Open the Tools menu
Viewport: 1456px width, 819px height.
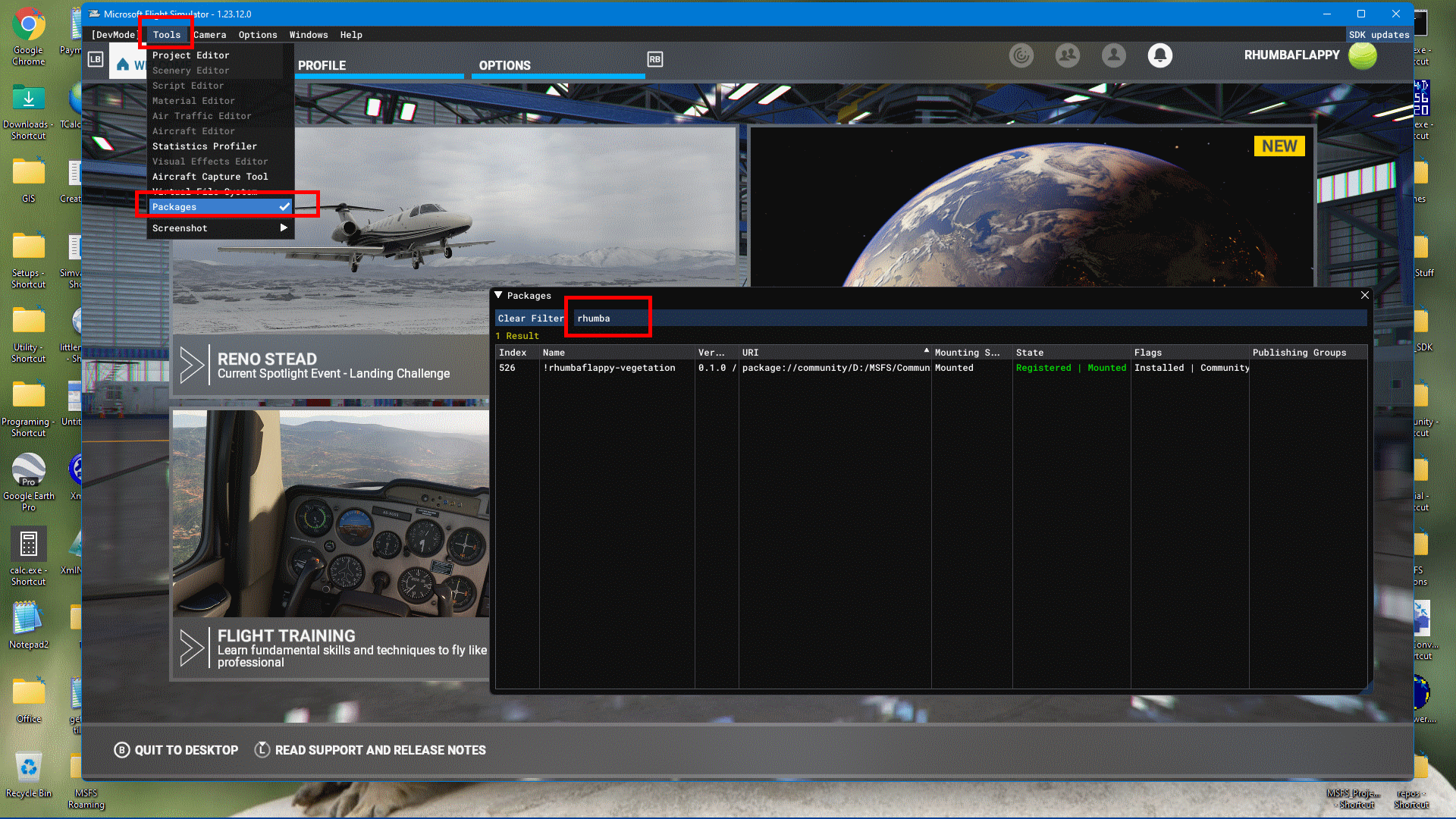point(167,35)
